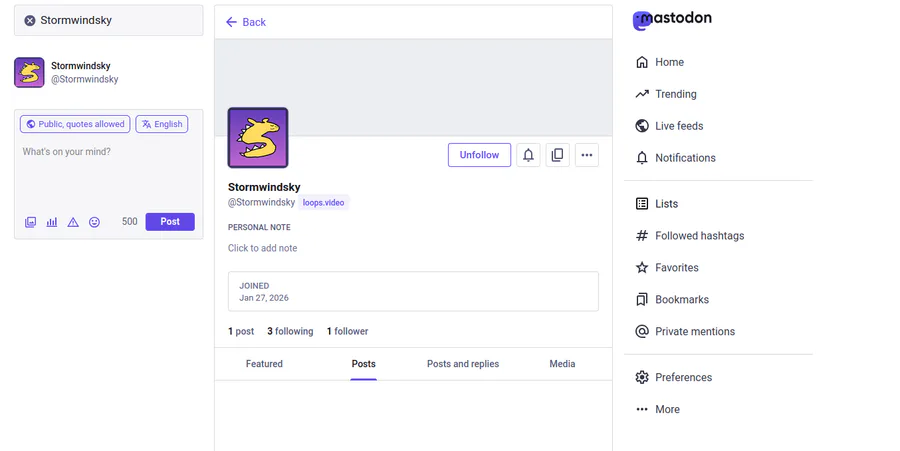900x451 pixels.
Task: Expand the More menu in the sidebar
Action: tap(658, 409)
